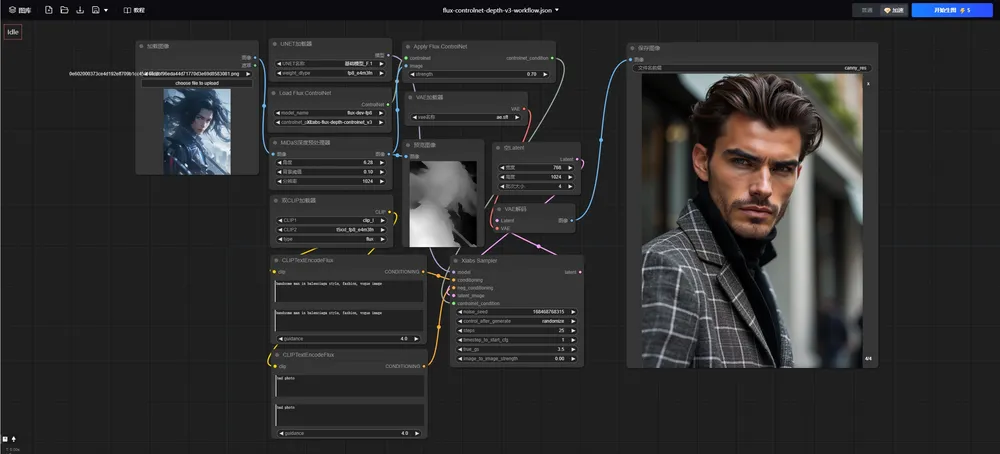
Task: Click the Idle status indicator
Action: coord(13,32)
